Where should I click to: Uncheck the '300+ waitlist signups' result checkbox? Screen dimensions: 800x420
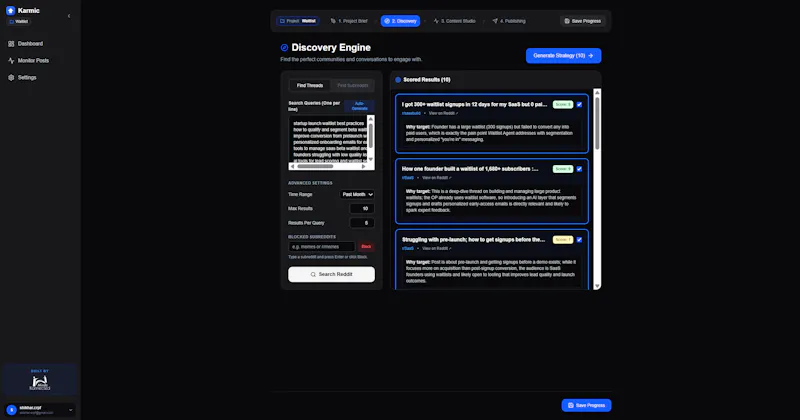579,105
